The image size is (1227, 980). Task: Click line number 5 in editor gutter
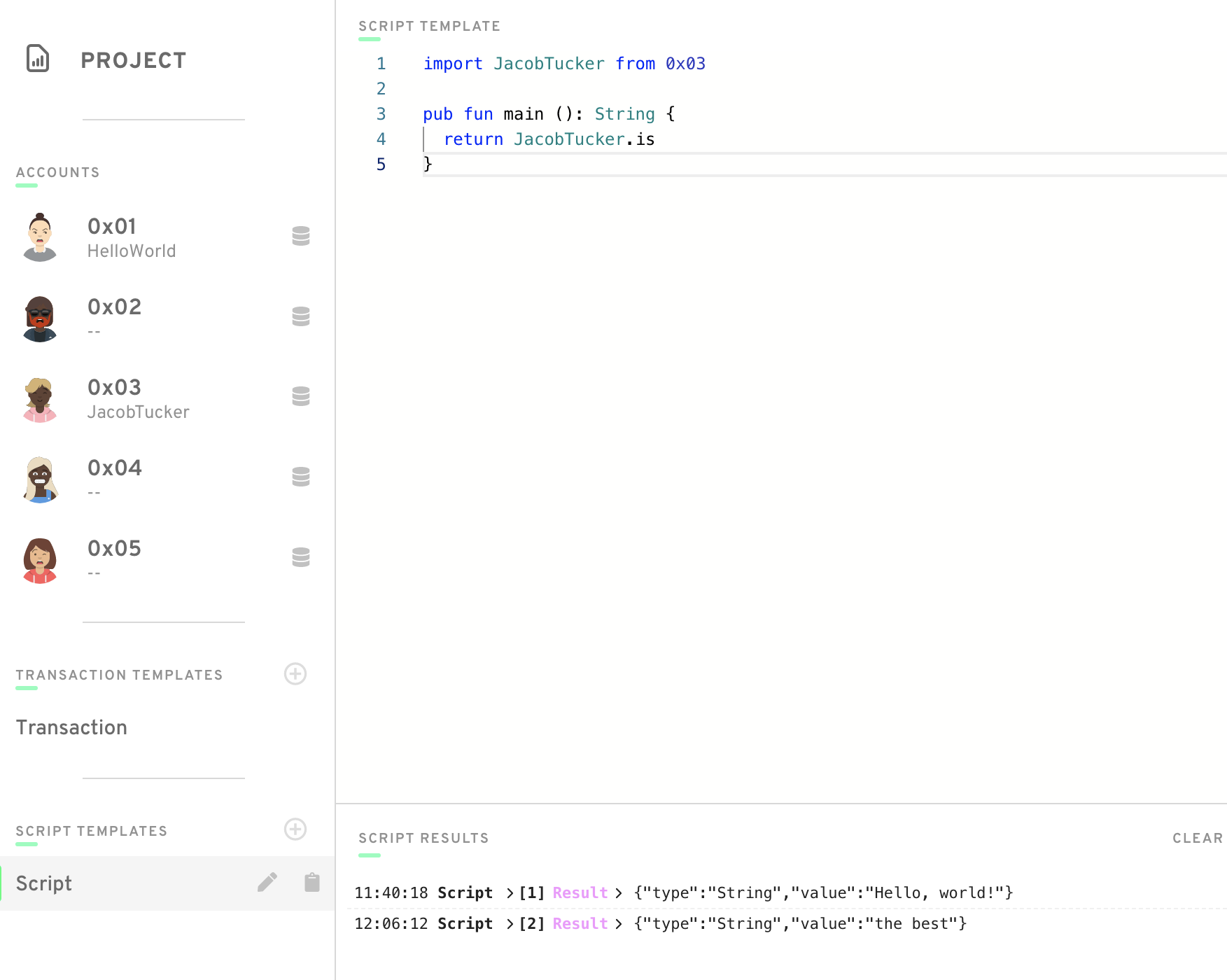click(x=381, y=164)
